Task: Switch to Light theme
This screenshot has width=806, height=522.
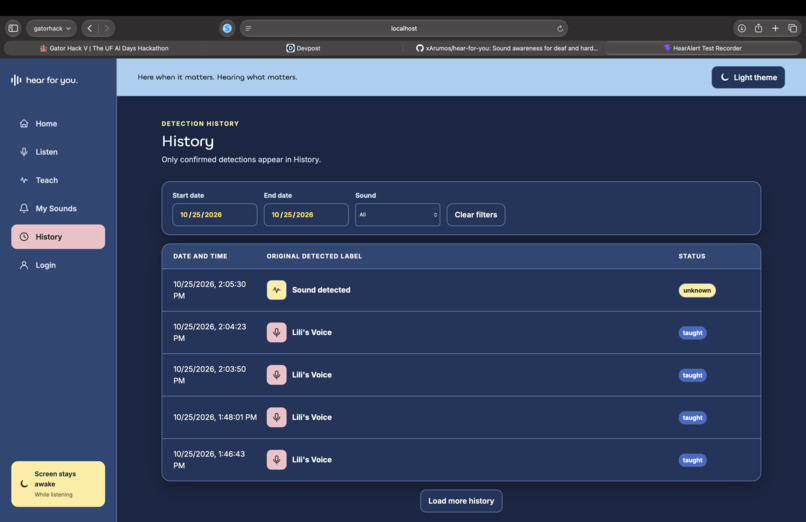Action: click(748, 77)
